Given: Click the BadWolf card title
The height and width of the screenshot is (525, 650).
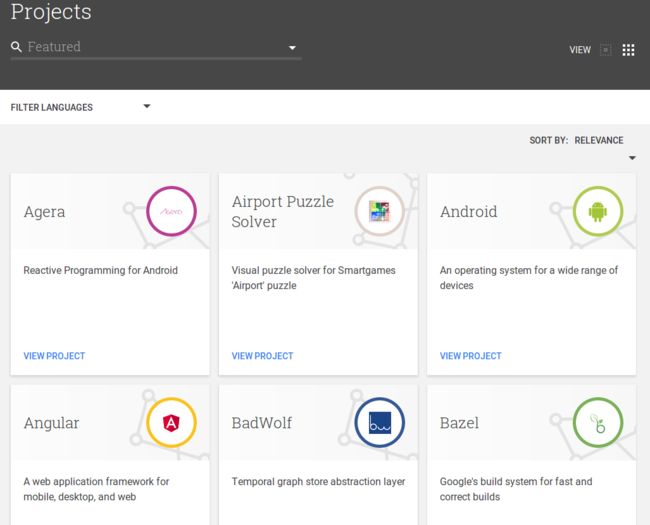Looking at the screenshot, I should (262, 423).
